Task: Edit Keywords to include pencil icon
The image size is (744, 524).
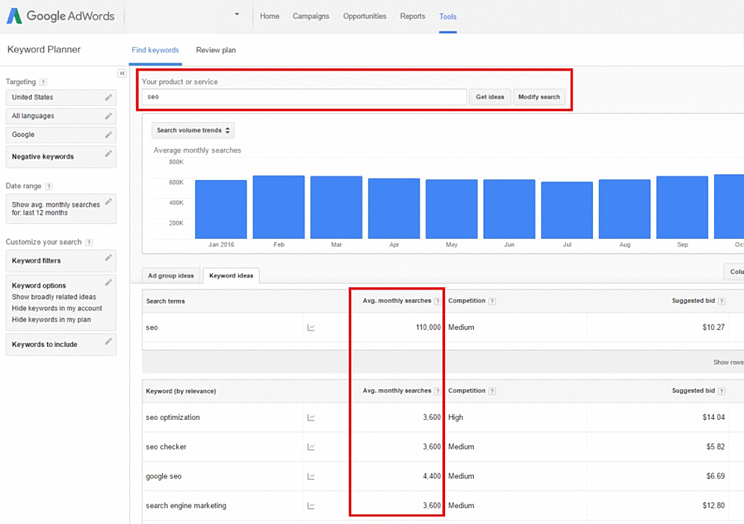Action: tap(108, 341)
